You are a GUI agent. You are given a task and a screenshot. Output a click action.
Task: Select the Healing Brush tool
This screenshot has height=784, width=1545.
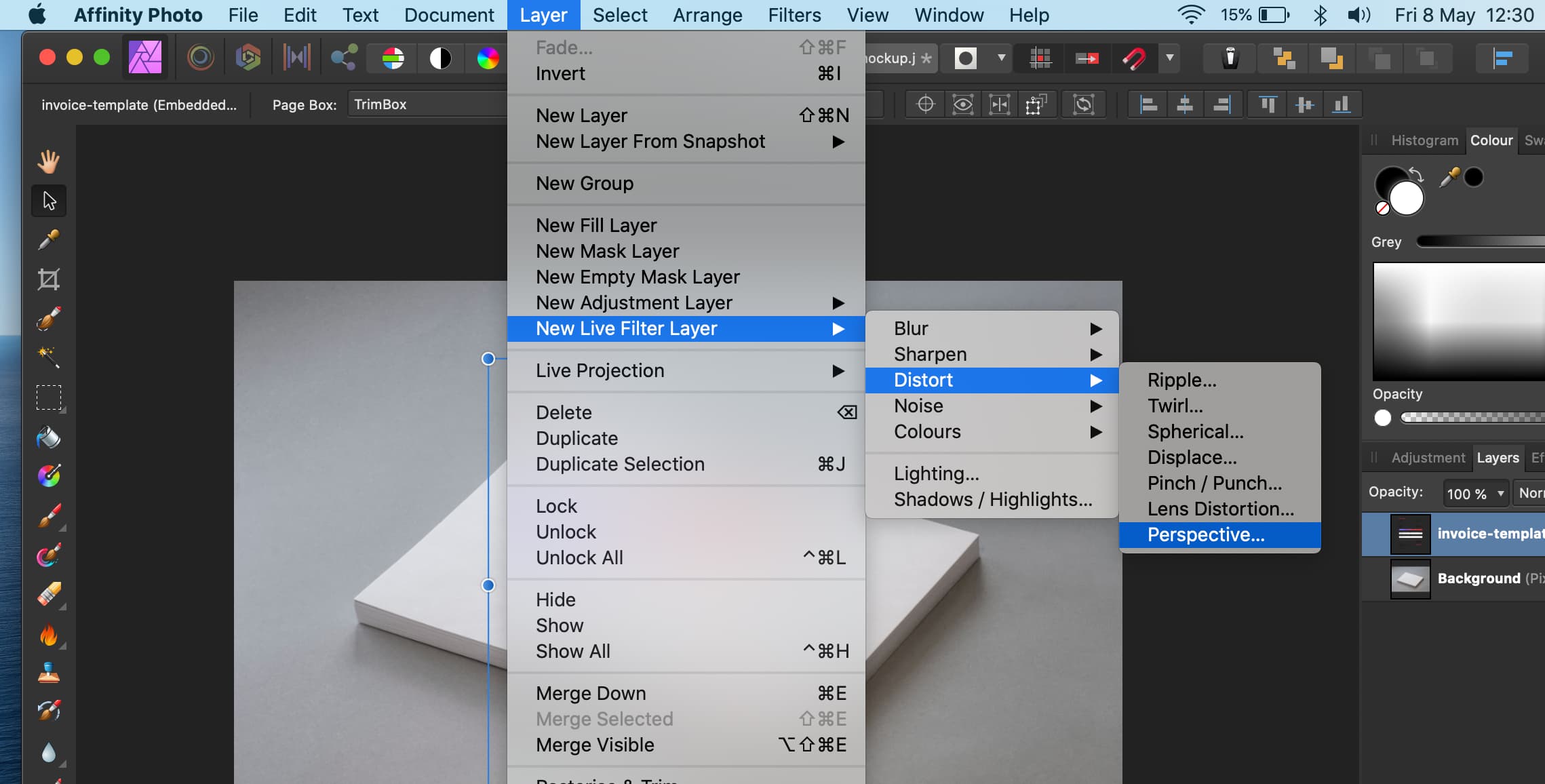click(48, 711)
